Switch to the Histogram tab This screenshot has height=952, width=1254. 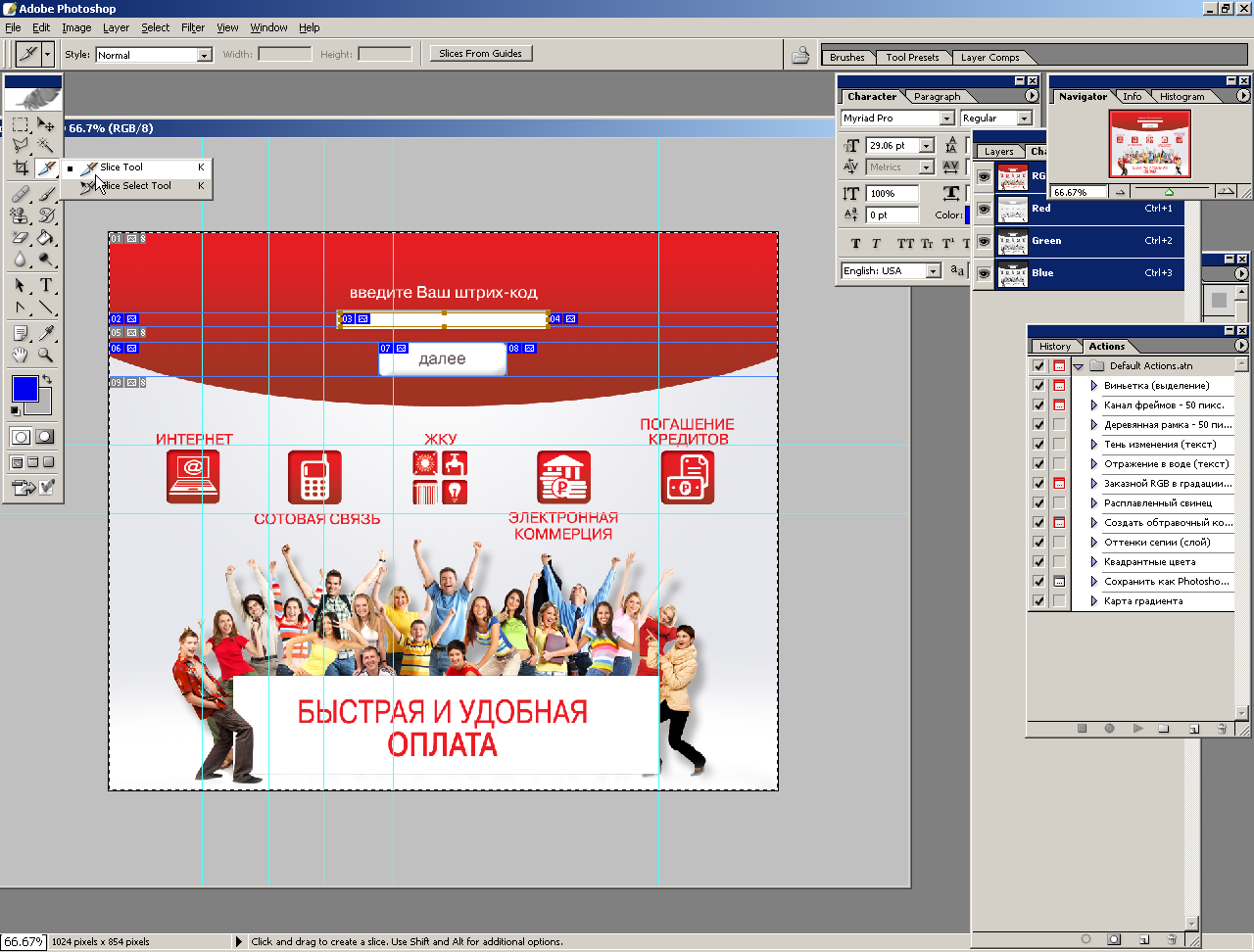[1182, 97]
